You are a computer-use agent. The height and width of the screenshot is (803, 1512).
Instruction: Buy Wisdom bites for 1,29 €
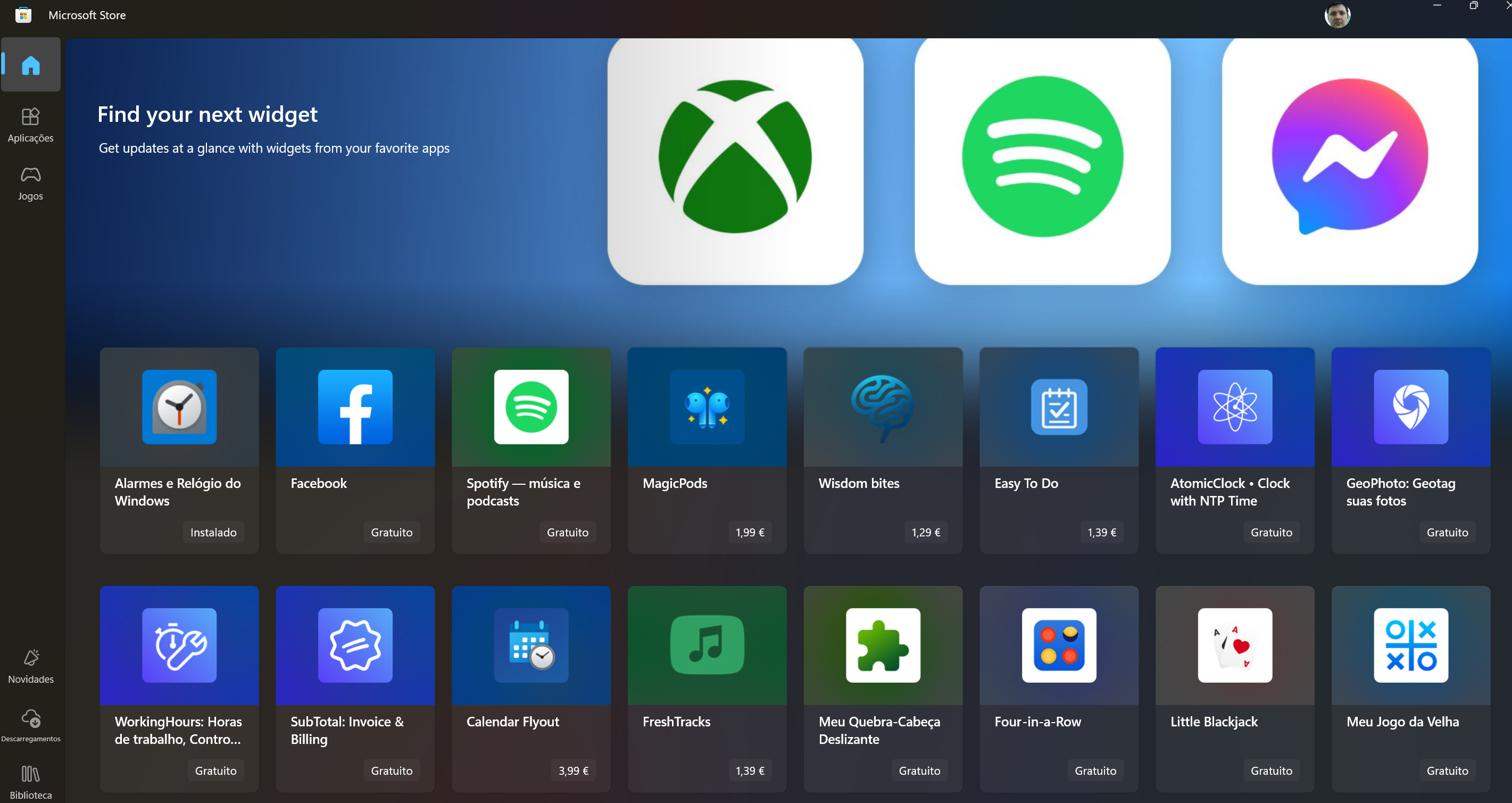[x=926, y=532]
